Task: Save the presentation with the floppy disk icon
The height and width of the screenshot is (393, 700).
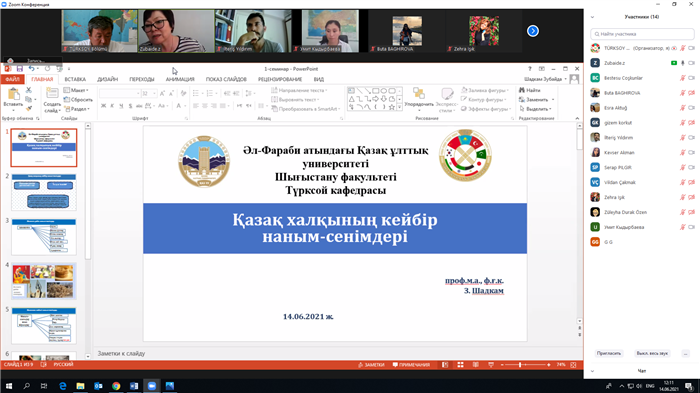Action: [20, 68]
